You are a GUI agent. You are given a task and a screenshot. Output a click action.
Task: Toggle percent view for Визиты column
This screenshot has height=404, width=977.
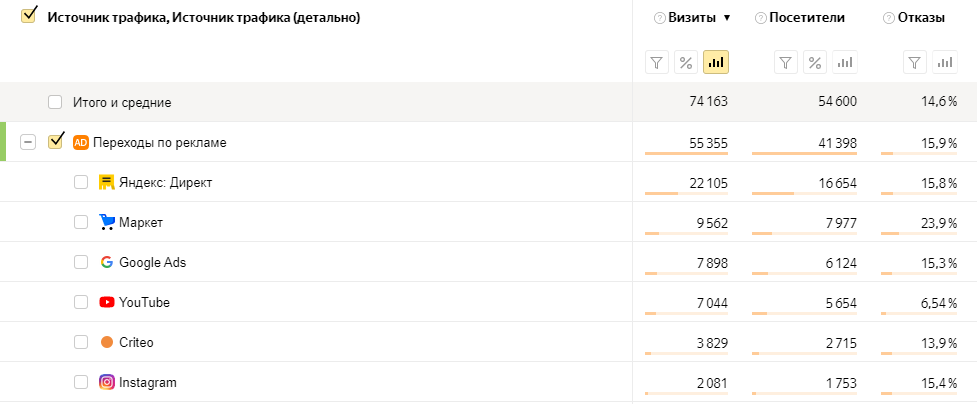coord(686,63)
